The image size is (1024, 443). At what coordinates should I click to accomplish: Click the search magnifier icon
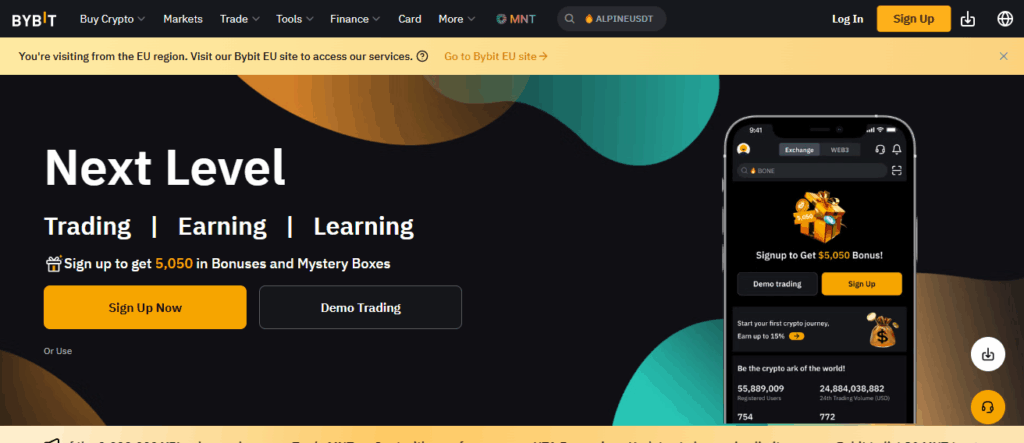[x=570, y=19]
